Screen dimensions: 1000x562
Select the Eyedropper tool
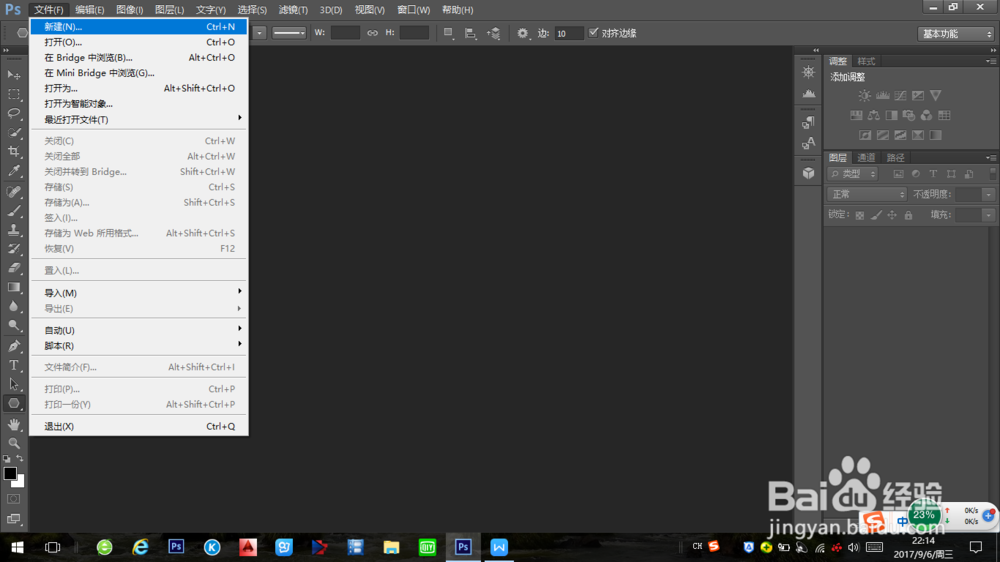pos(13,171)
